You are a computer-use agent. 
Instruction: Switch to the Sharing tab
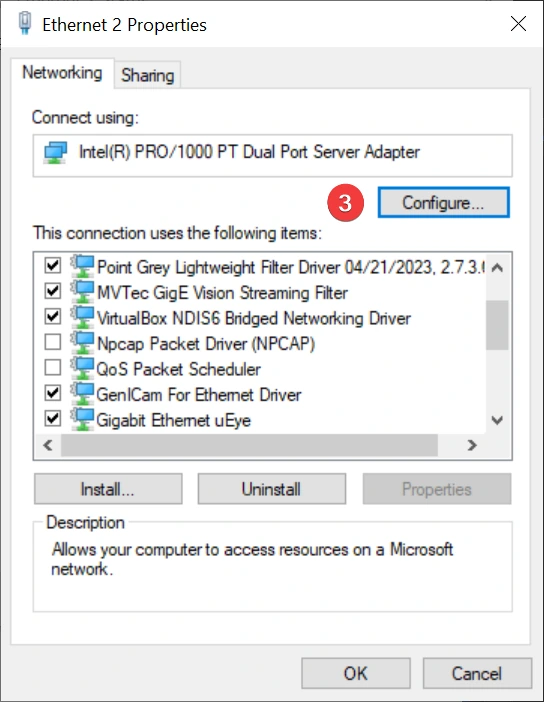[x=147, y=75]
